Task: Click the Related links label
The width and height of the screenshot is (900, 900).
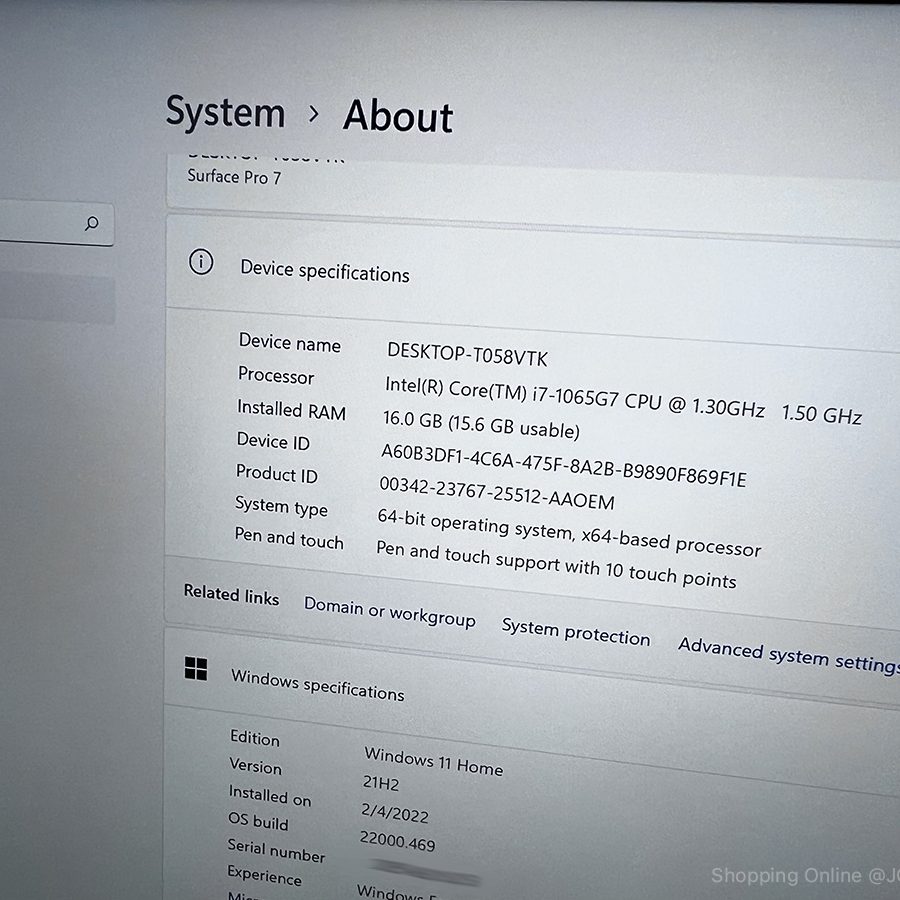Action: click(231, 595)
